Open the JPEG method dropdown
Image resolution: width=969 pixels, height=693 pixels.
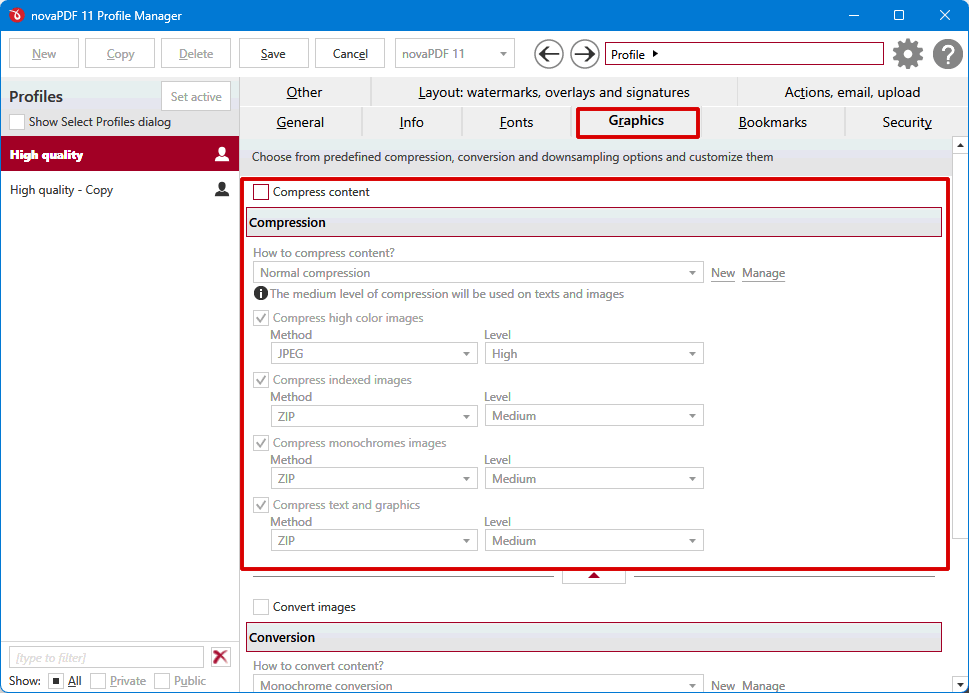click(374, 354)
